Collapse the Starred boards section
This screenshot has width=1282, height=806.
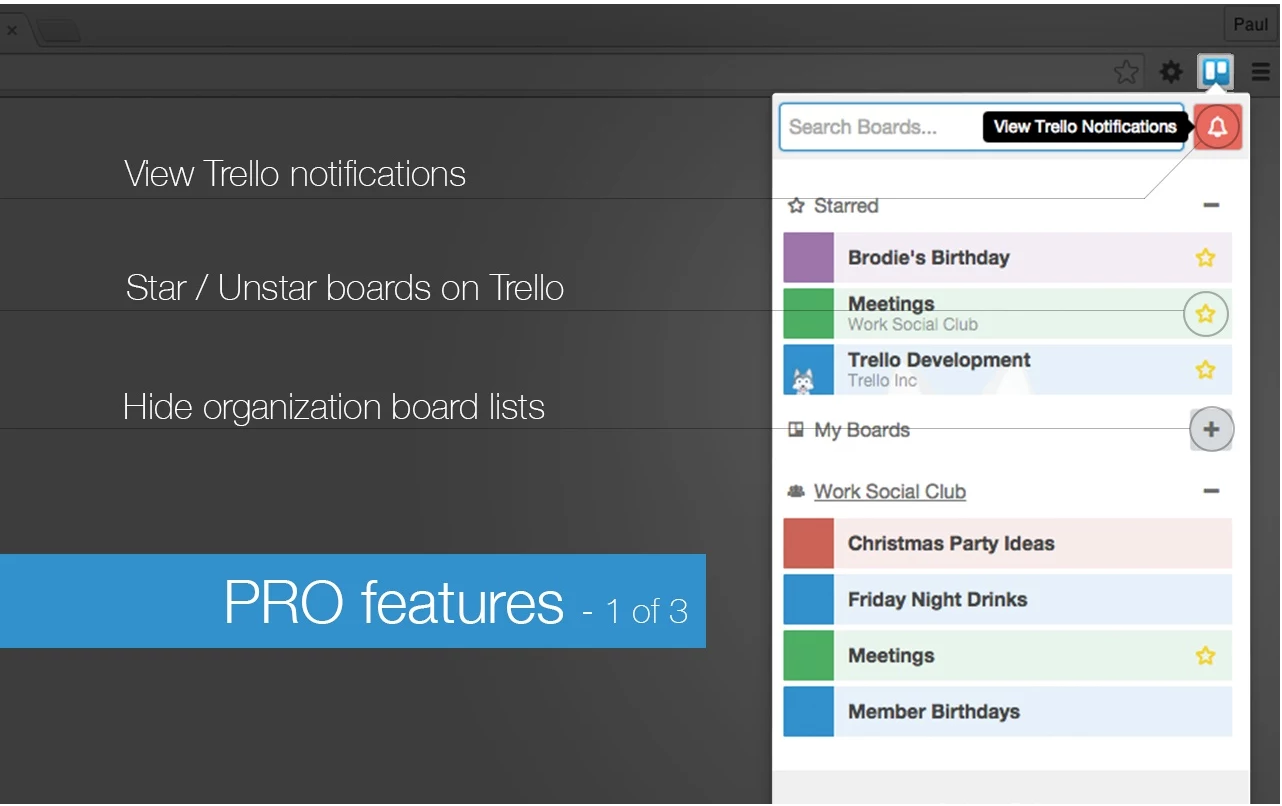1211,205
